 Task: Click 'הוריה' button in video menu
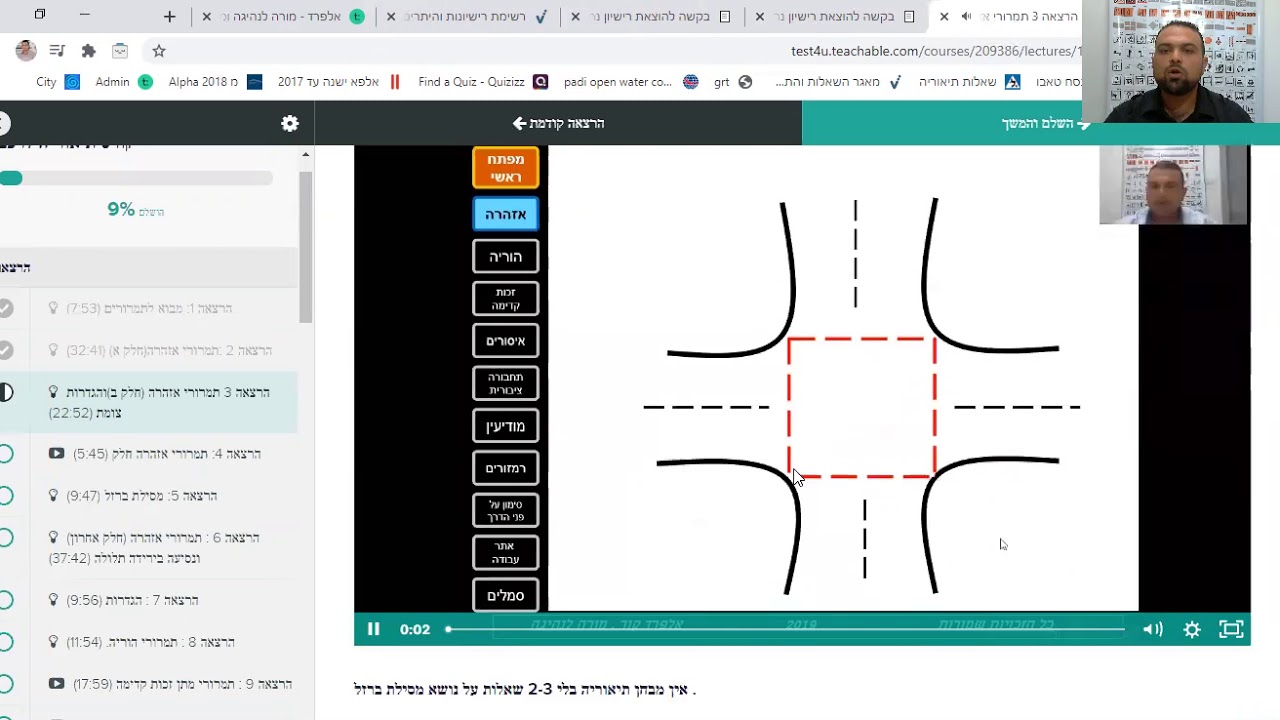(x=506, y=257)
